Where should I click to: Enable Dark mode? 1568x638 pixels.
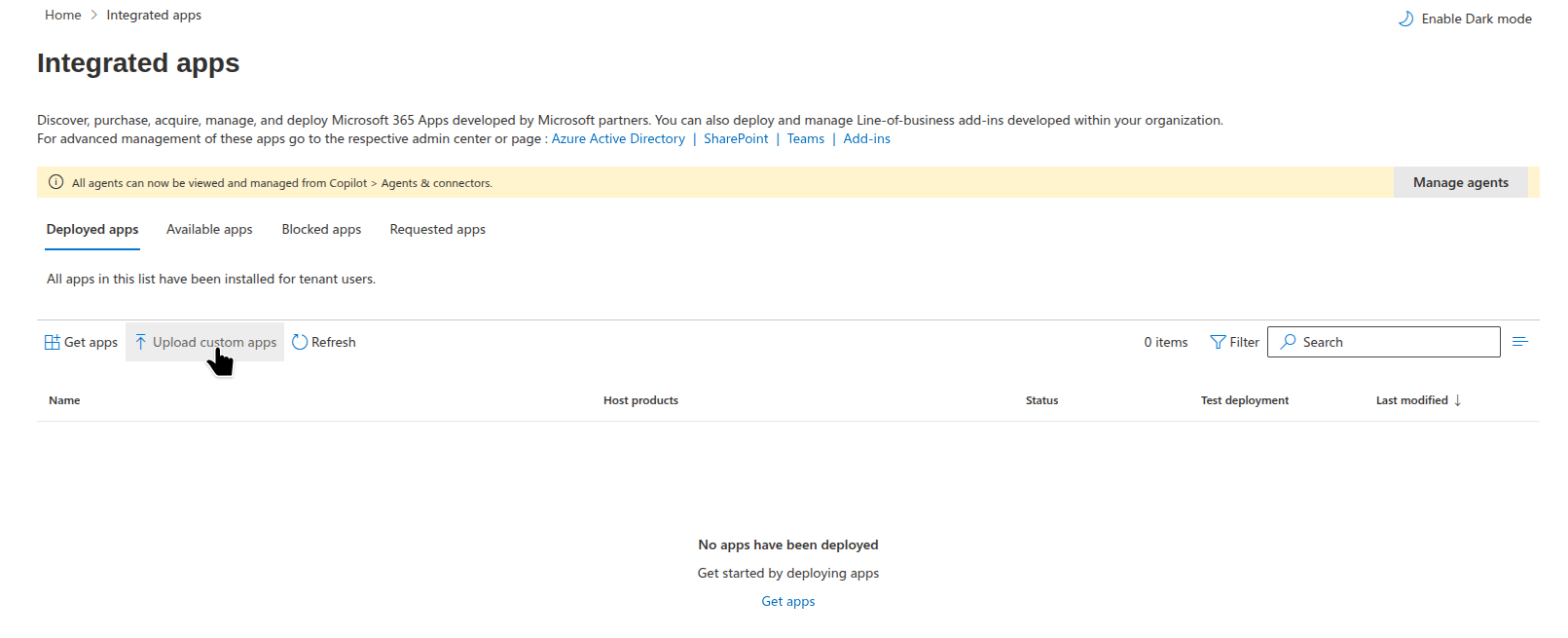pos(1465,19)
